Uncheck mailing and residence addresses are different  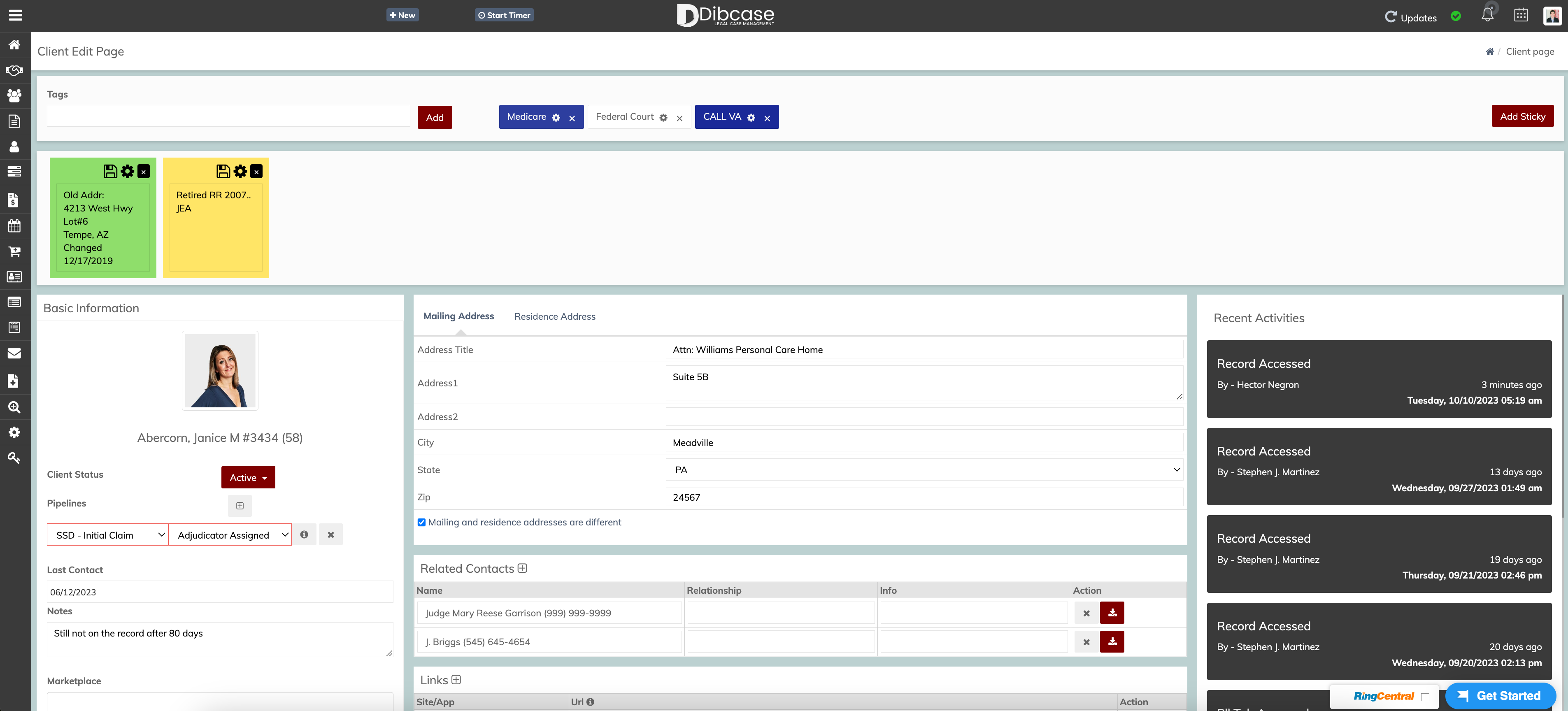point(421,522)
